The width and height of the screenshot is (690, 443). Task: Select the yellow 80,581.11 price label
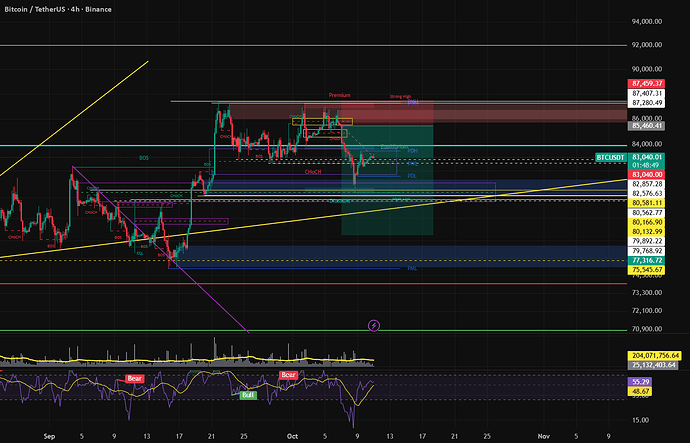tap(646, 203)
